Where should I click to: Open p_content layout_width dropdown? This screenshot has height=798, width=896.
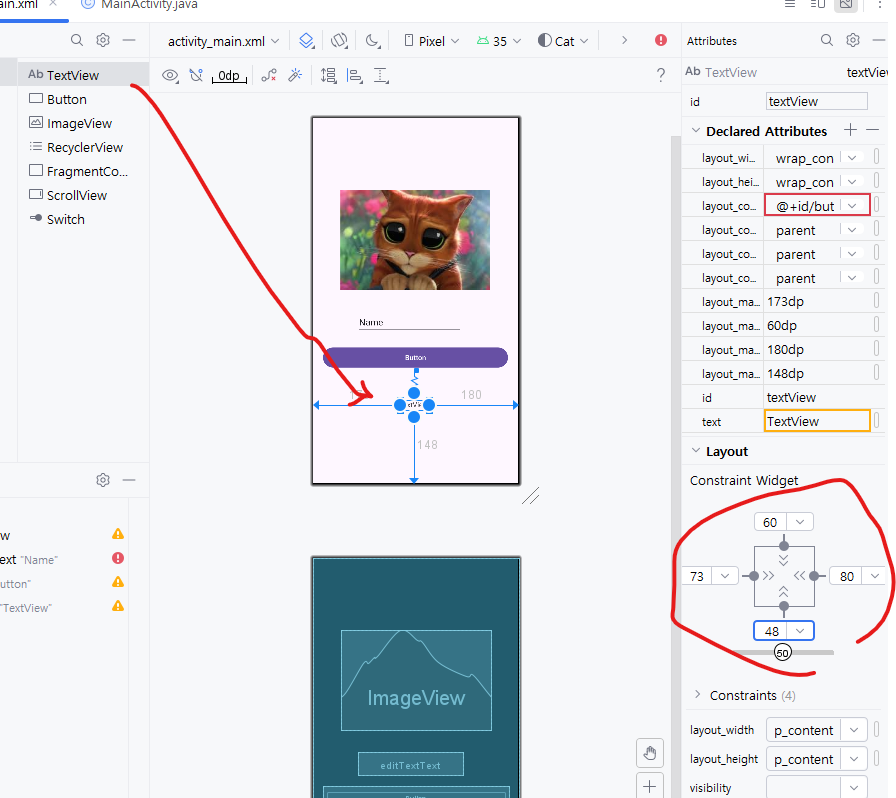pos(854,730)
